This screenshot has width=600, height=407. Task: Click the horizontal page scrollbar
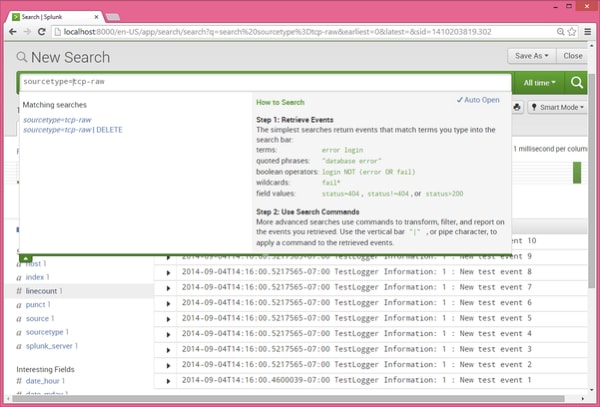288,399
